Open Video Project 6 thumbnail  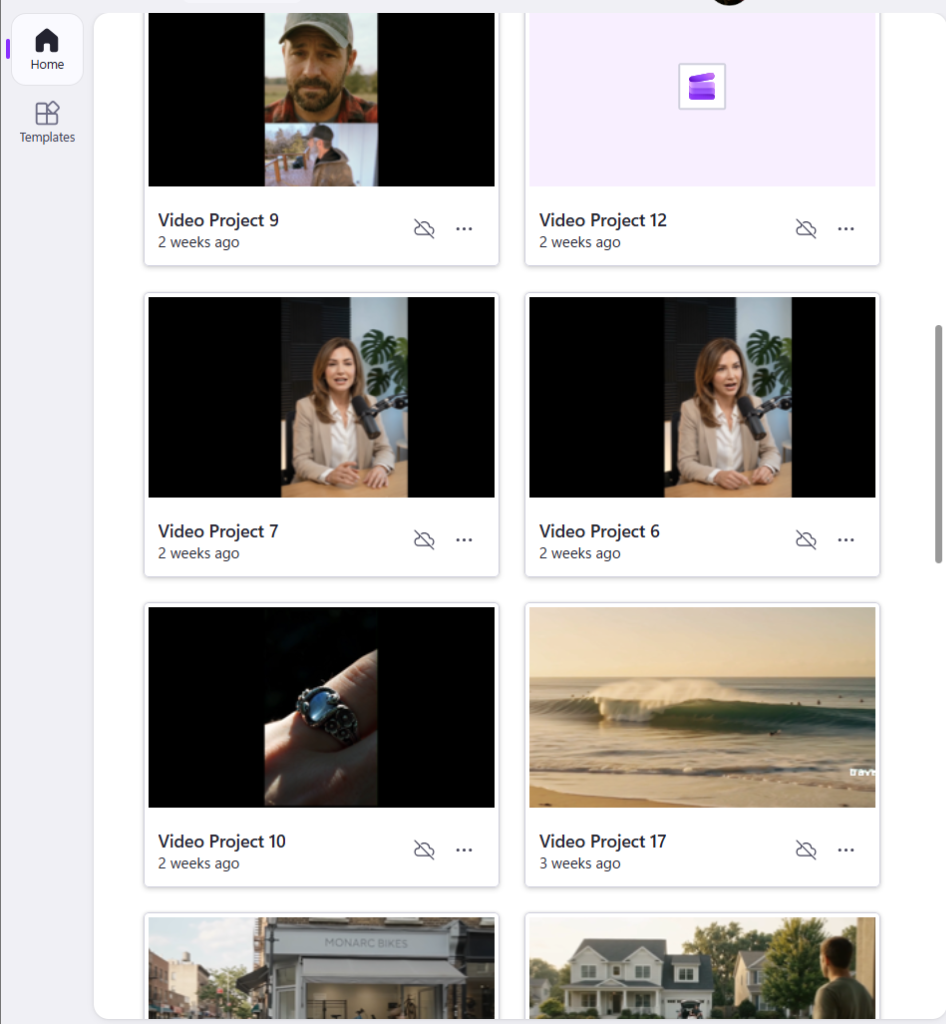coord(702,397)
